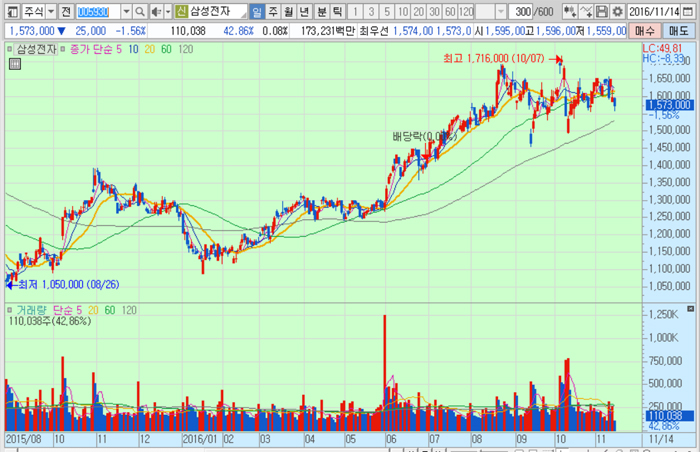Screen dimensions: 700x452
Task: Expand the 주식 market type dropdown
Action: (x=49, y=12)
